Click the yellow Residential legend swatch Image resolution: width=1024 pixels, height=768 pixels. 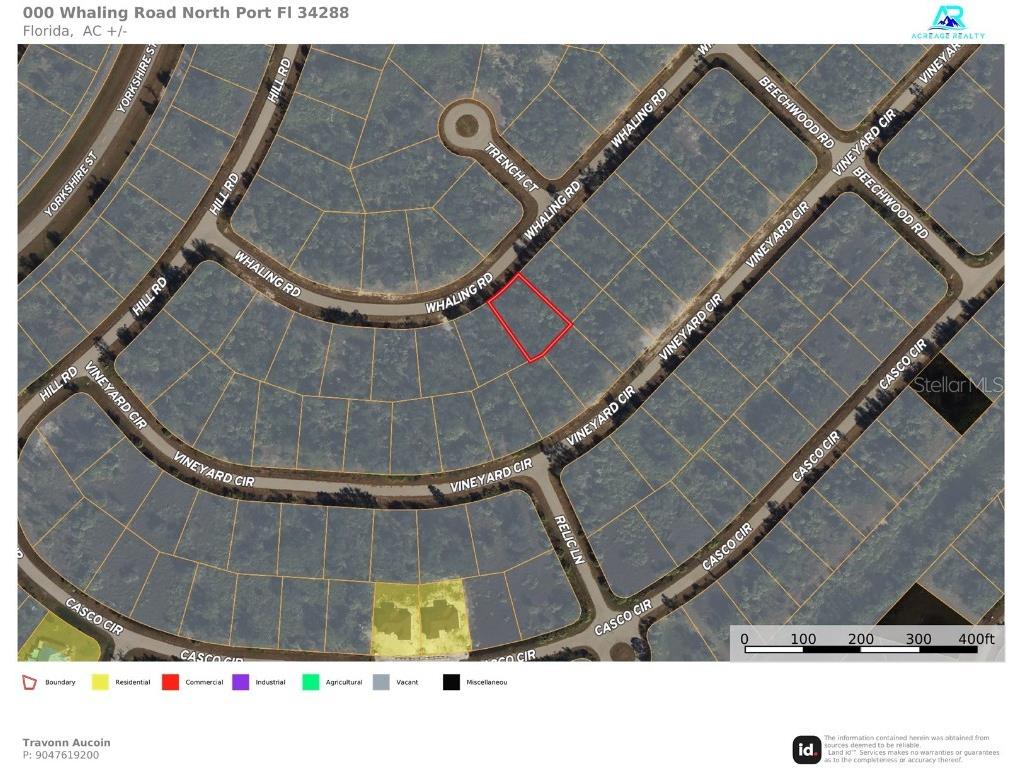pyautogui.click(x=100, y=682)
